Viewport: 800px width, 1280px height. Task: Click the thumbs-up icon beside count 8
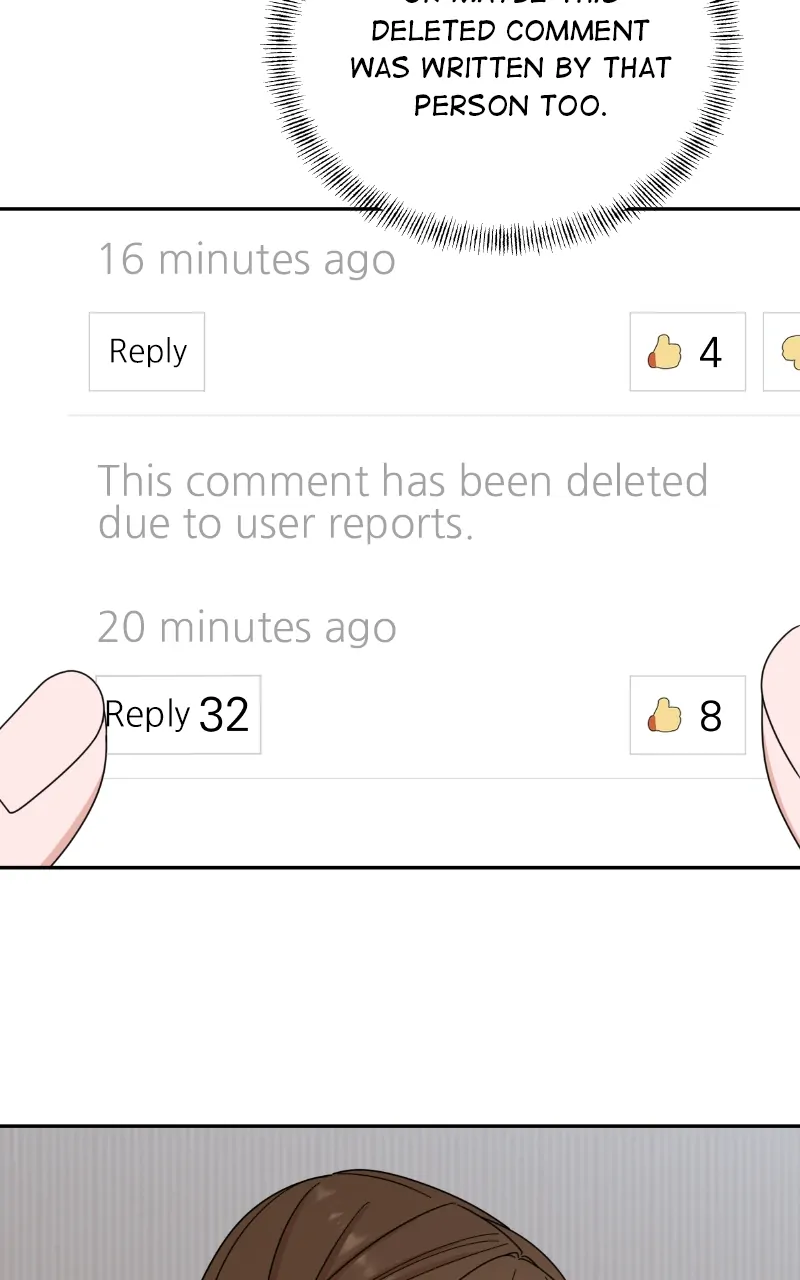click(664, 715)
